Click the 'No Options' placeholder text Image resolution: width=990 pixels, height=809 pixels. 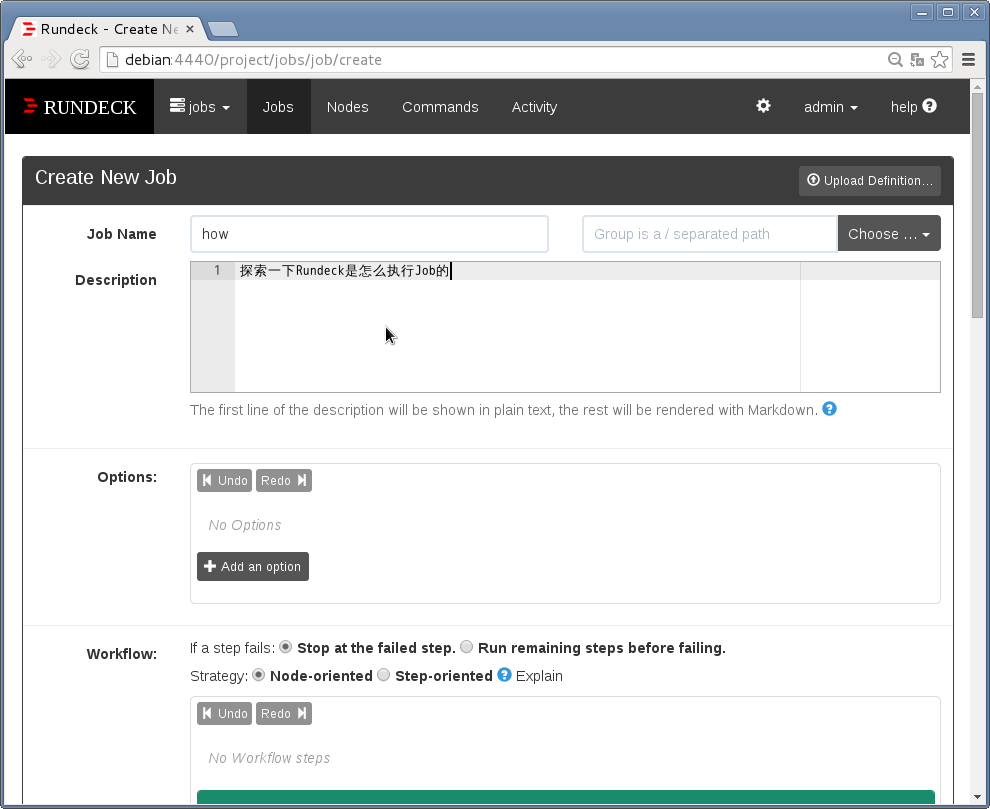tap(244, 525)
